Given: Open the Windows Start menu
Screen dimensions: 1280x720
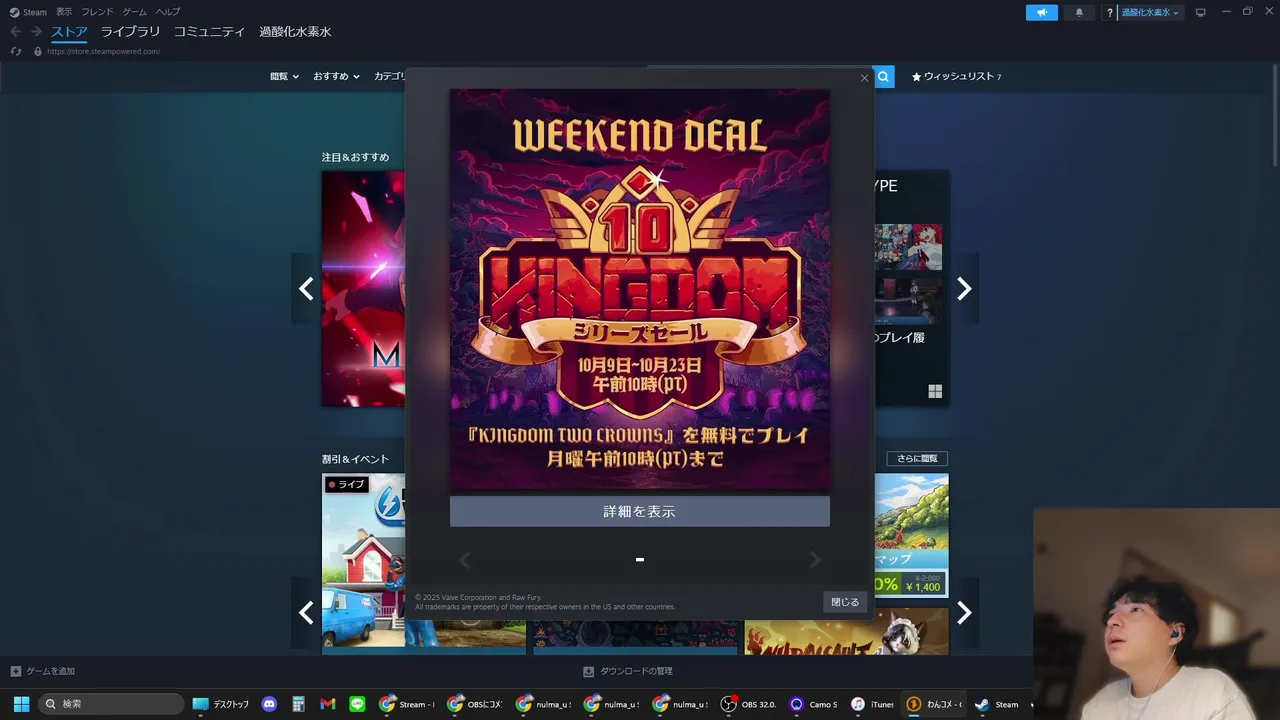Looking at the screenshot, I should 21,704.
